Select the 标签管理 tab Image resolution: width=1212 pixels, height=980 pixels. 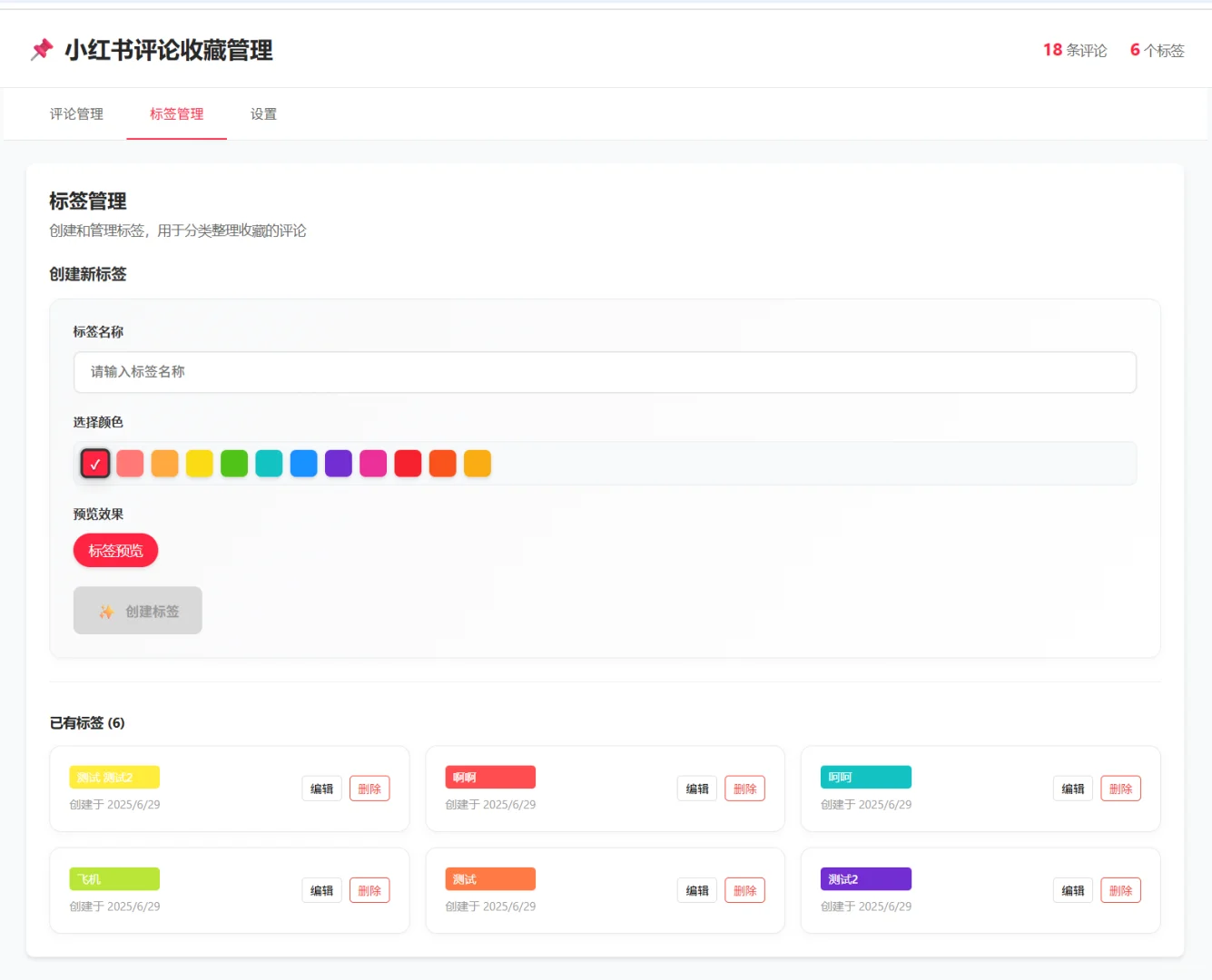click(176, 113)
